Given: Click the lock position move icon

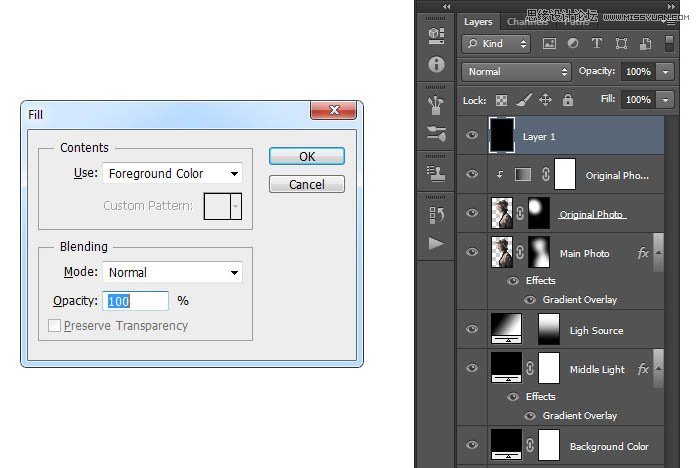Looking at the screenshot, I should point(545,100).
